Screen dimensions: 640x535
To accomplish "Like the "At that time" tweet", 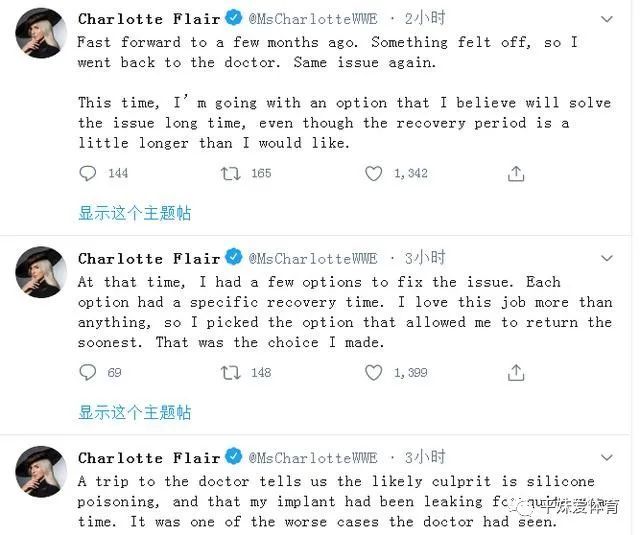I will [x=373, y=372].
